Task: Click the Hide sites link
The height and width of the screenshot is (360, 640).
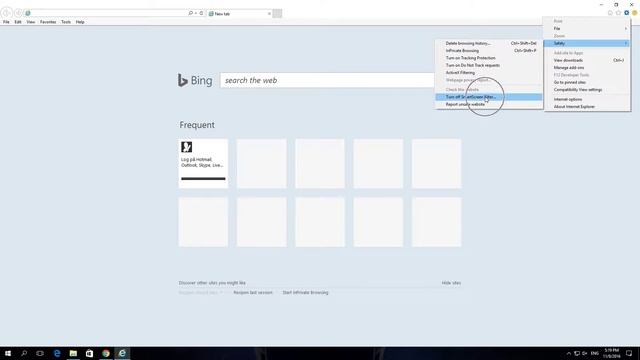Action: tap(451, 283)
